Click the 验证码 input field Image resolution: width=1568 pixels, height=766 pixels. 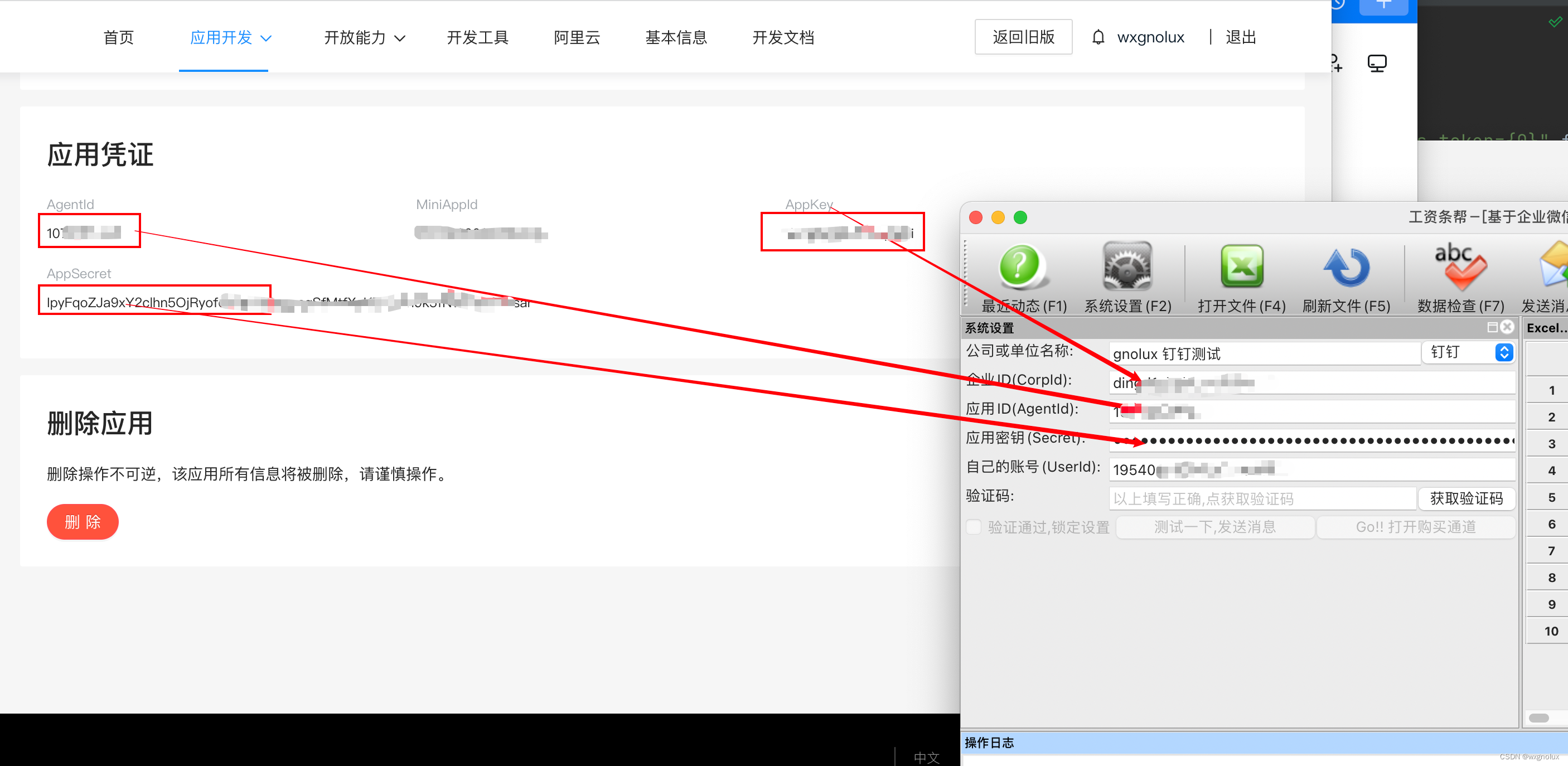point(1262,498)
